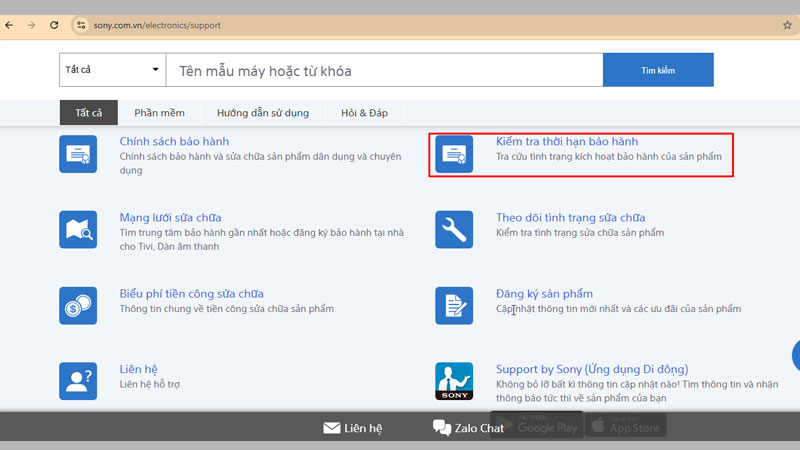Screen dimensions: 800x450
Task: Open the Biểu phí tiền công sửa chữa link
Action: (191, 293)
